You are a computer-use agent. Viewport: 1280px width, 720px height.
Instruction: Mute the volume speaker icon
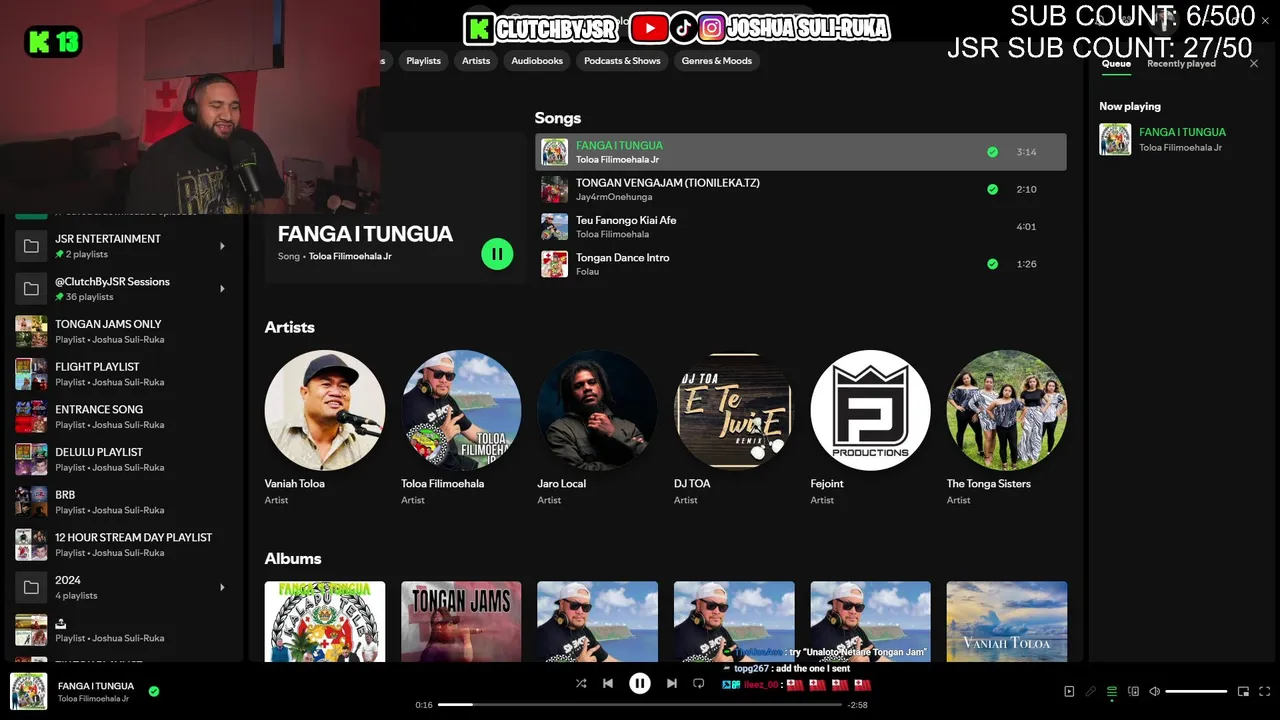click(1154, 691)
